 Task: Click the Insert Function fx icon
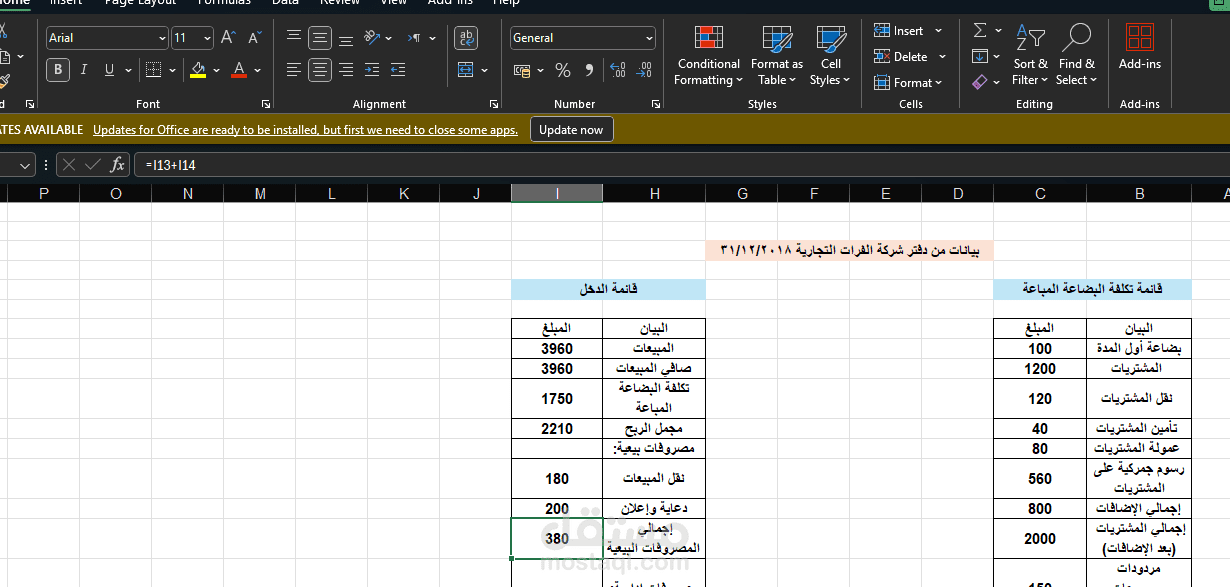click(117, 165)
